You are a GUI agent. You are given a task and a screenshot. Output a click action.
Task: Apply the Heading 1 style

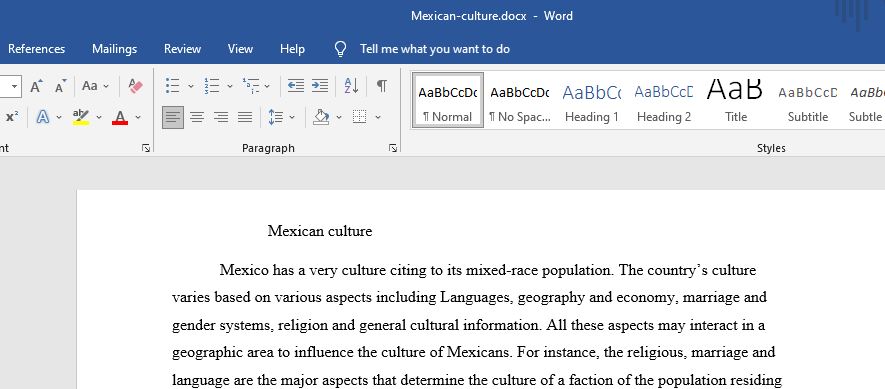[592, 100]
